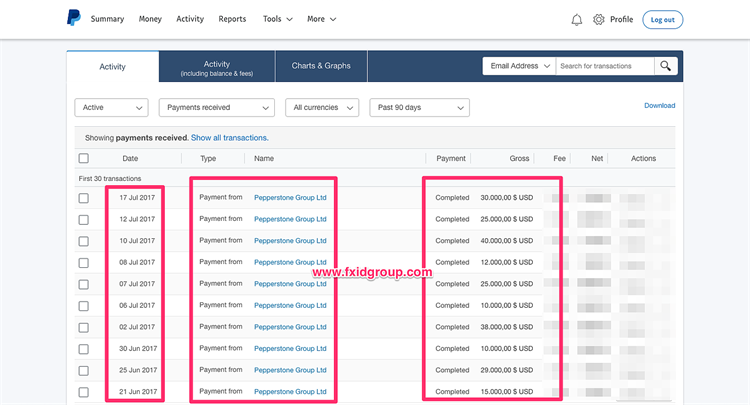
Task: Open the All currencies dropdown
Action: tap(322, 108)
